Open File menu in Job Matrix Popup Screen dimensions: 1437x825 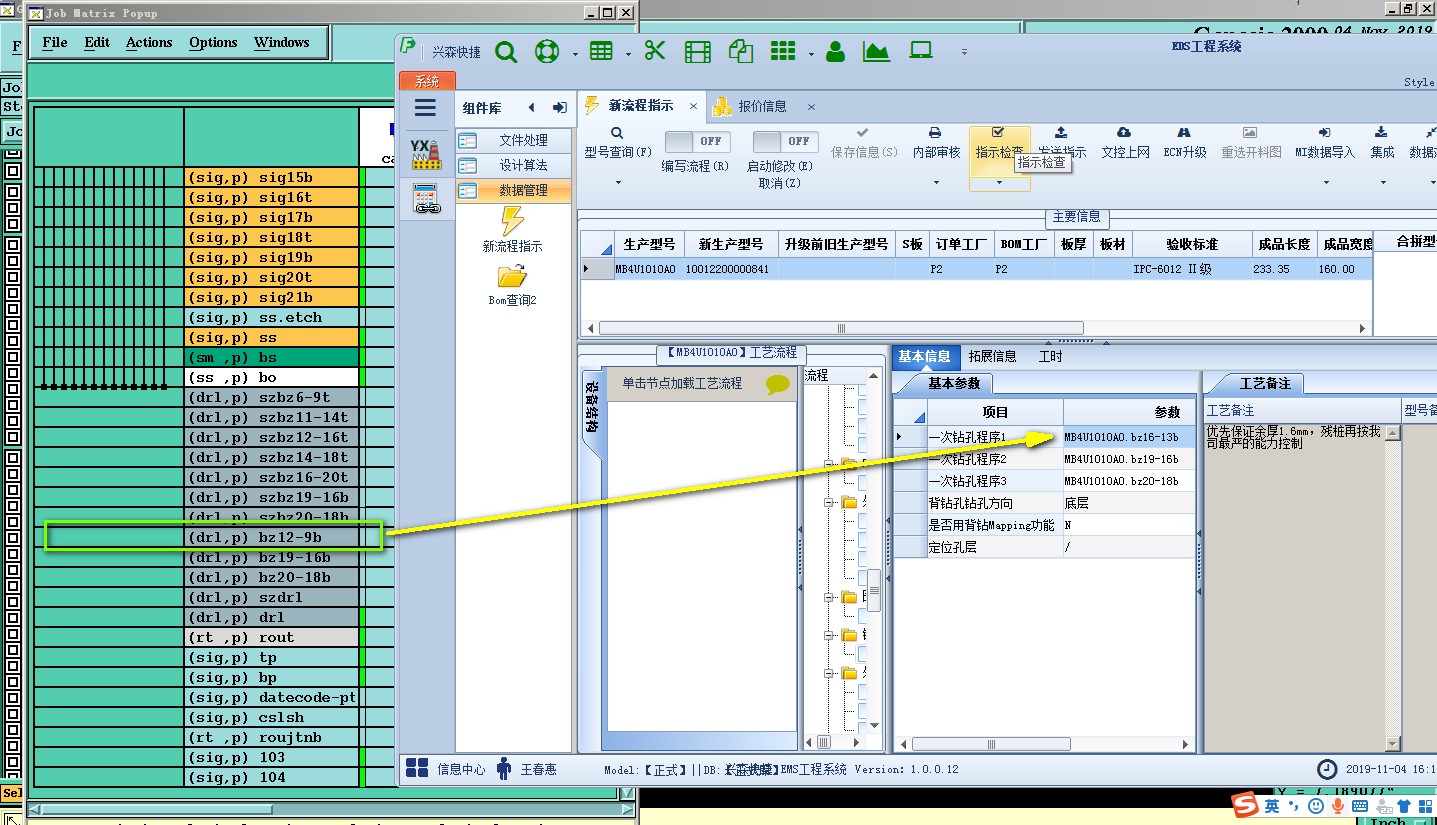(x=55, y=43)
